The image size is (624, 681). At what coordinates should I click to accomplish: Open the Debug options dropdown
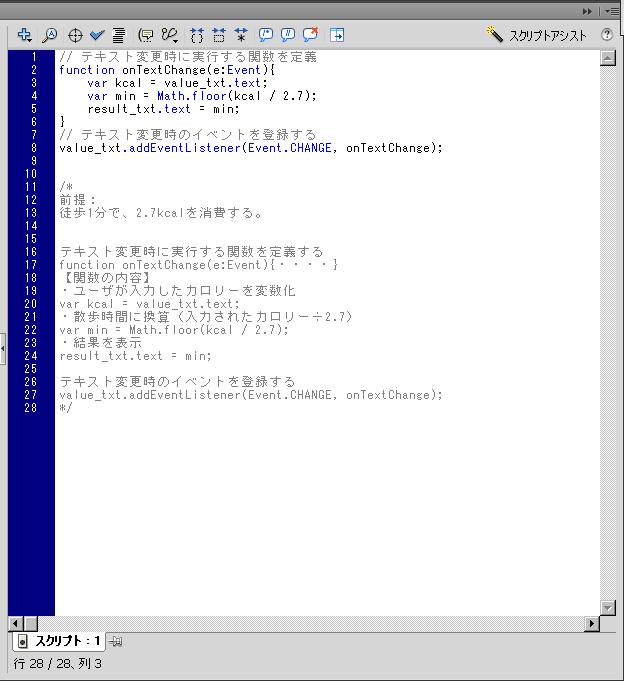coord(170,35)
